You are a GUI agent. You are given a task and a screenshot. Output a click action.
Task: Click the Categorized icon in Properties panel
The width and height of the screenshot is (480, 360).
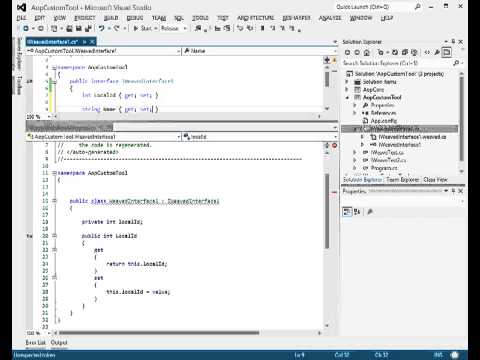(x=347, y=212)
